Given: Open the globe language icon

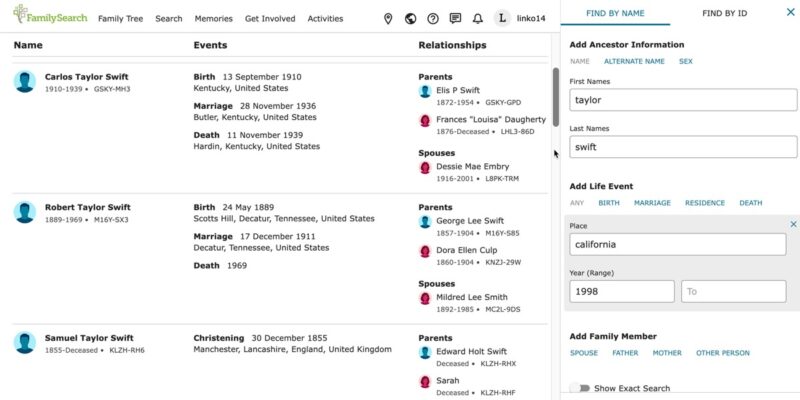Looking at the screenshot, I should (410, 18).
